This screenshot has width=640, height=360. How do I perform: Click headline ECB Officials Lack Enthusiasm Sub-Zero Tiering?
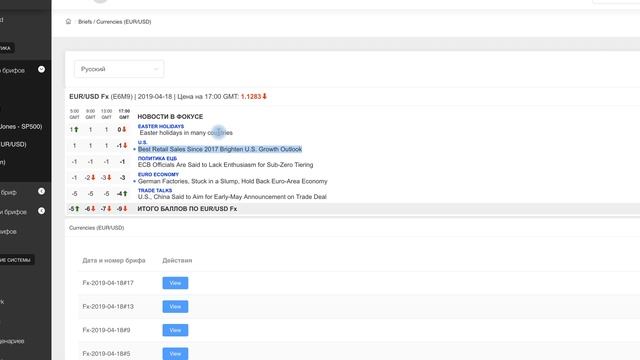tap(226, 165)
